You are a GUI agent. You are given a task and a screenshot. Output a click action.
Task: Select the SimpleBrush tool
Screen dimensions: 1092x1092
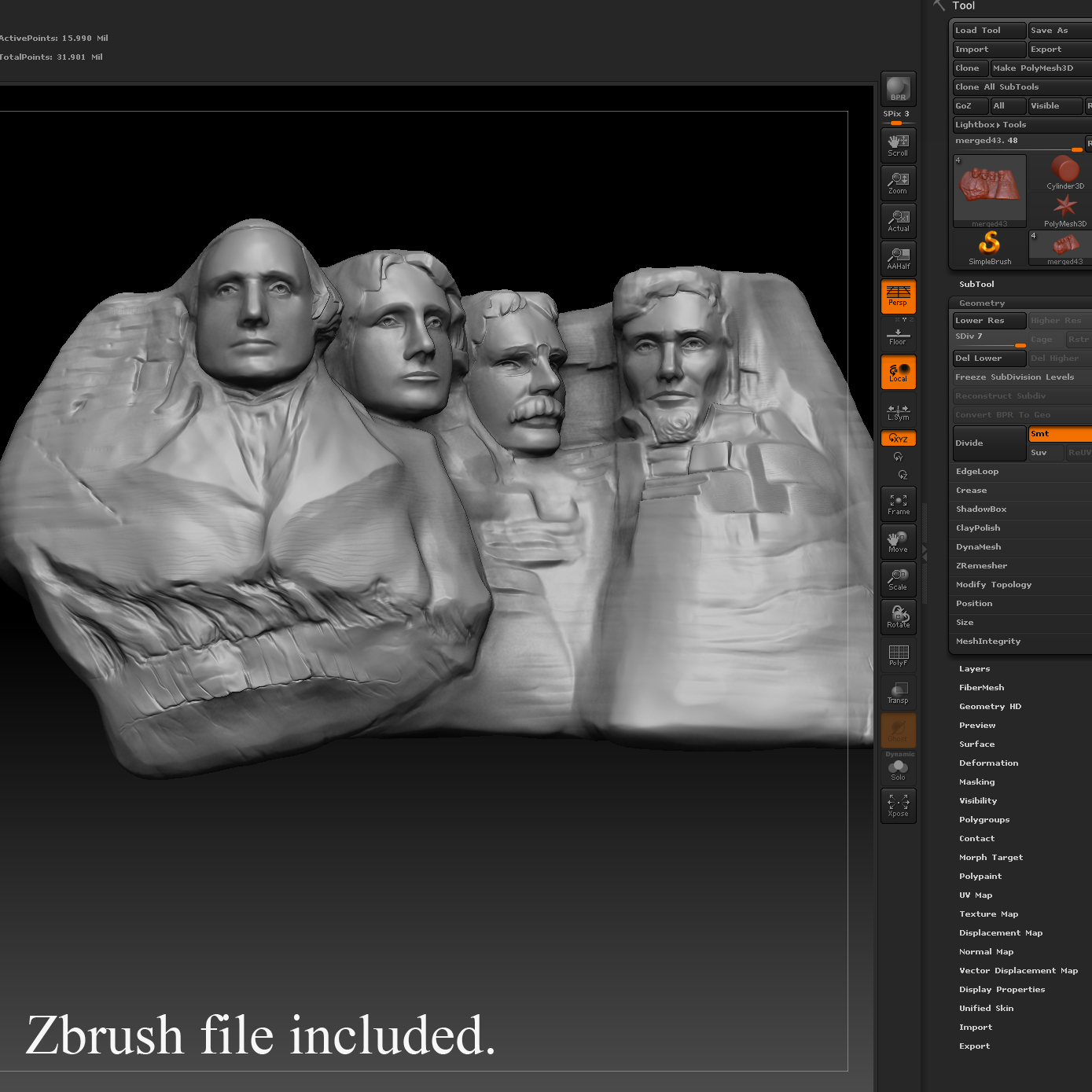tap(990, 248)
